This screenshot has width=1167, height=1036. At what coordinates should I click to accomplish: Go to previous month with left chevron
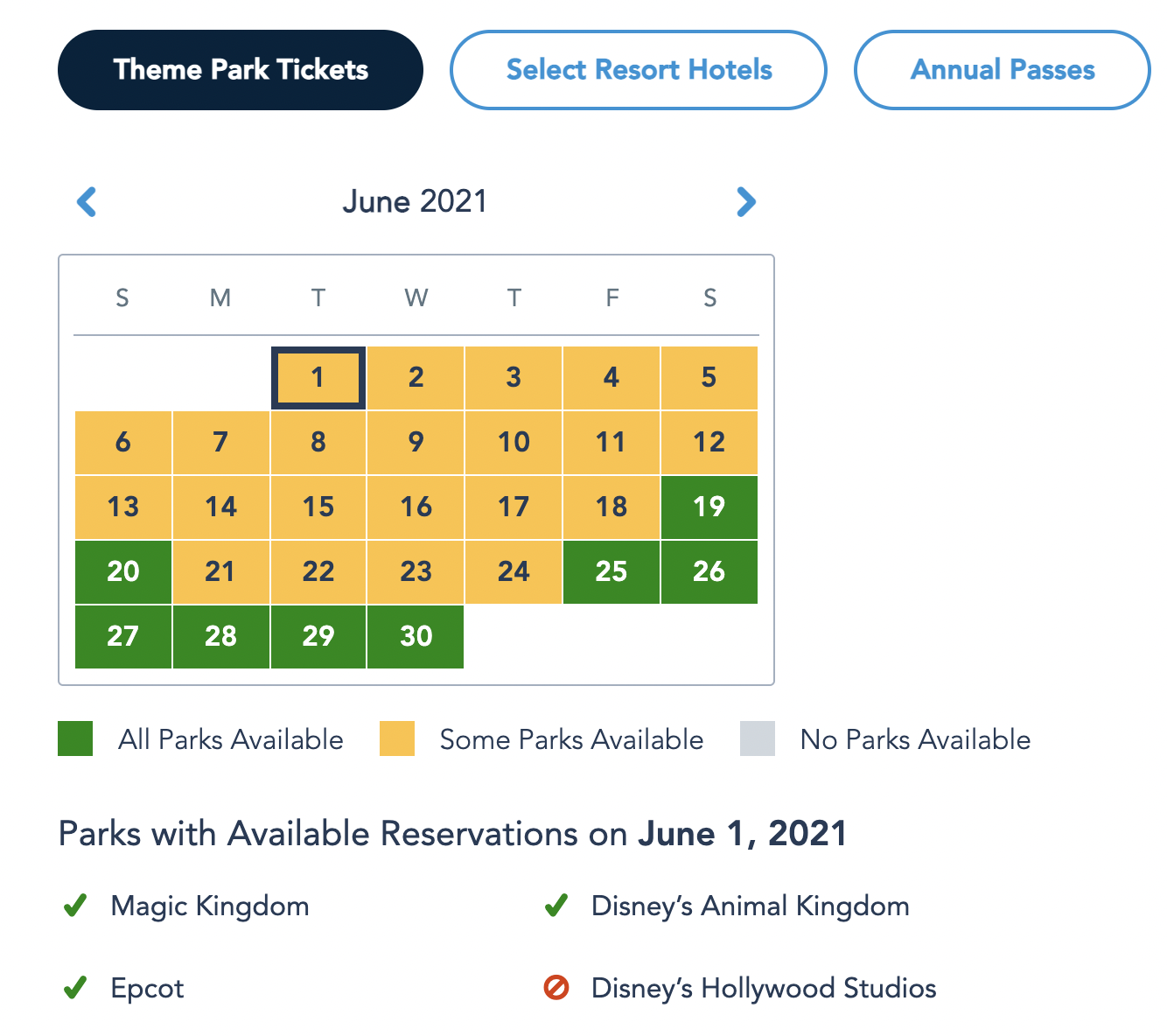pos(87,202)
